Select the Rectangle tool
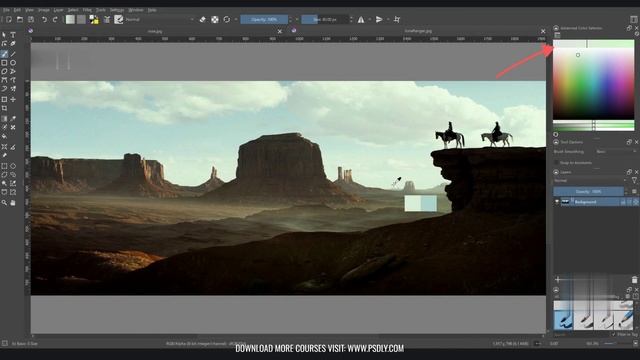640x360 pixels. click(x=4, y=63)
